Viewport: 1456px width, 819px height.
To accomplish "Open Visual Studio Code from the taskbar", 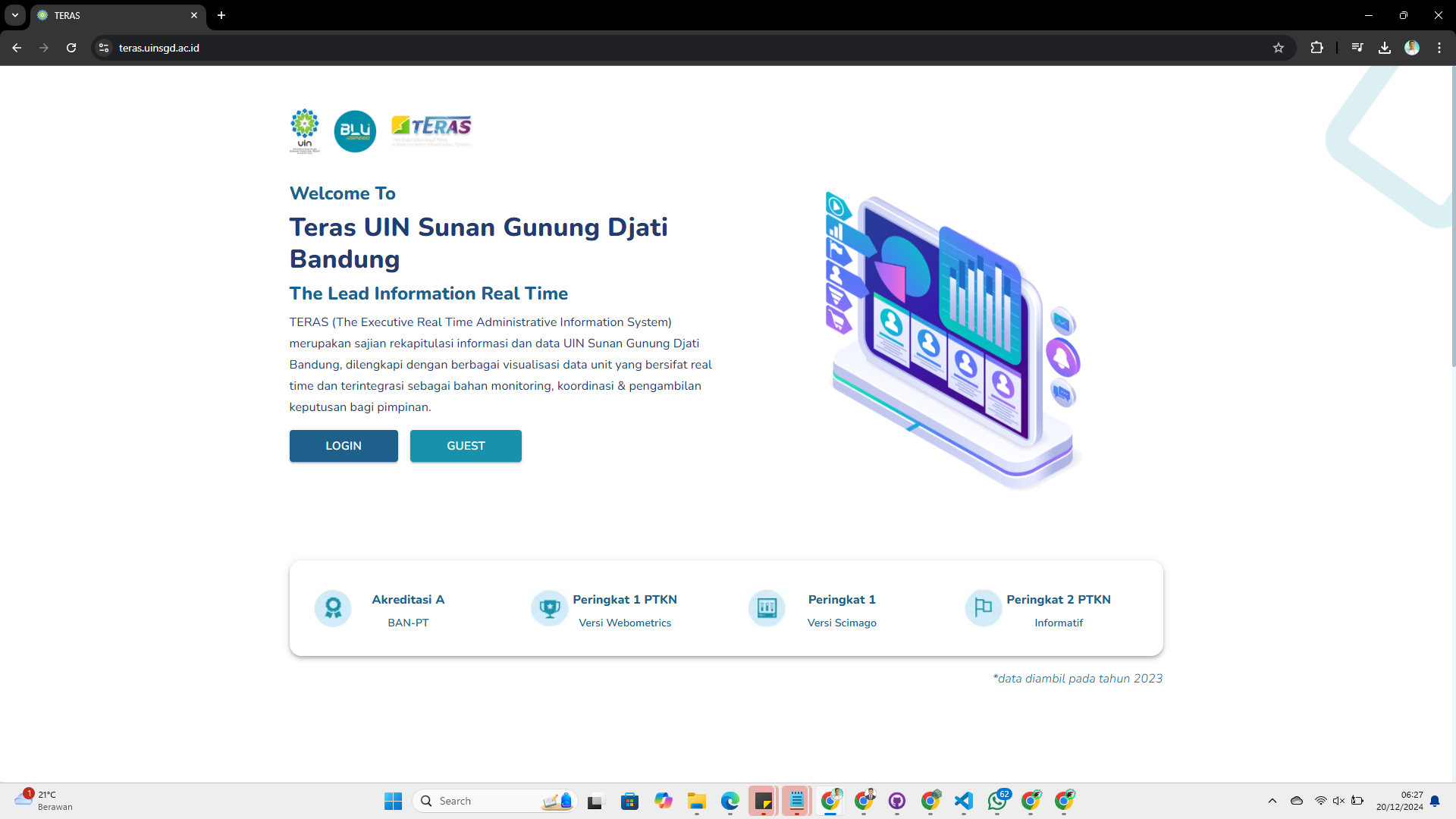I will point(964,801).
